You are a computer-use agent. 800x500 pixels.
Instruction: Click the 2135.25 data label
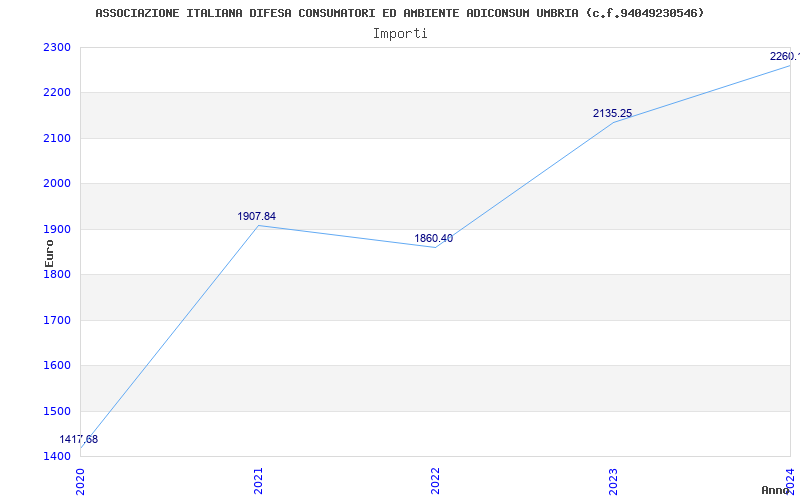click(x=612, y=113)
